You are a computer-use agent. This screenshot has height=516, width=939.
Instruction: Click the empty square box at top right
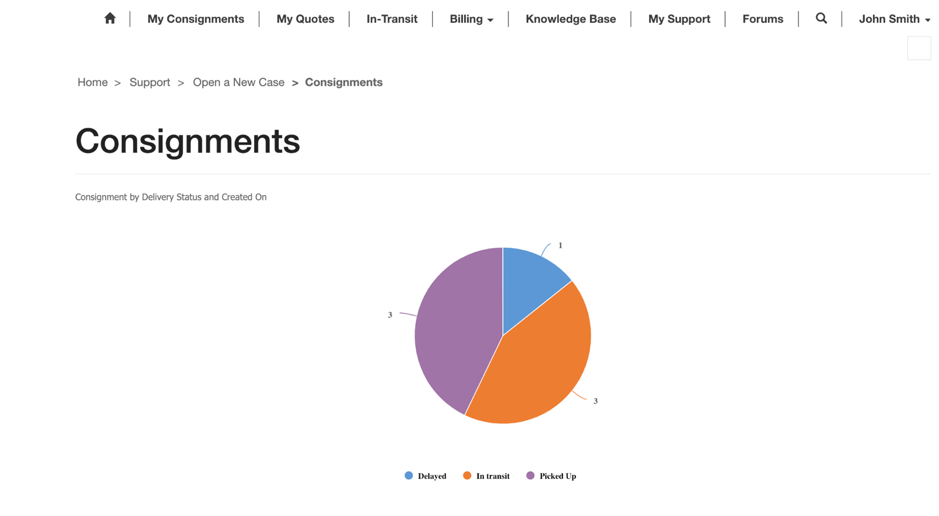tap(918, 48)
